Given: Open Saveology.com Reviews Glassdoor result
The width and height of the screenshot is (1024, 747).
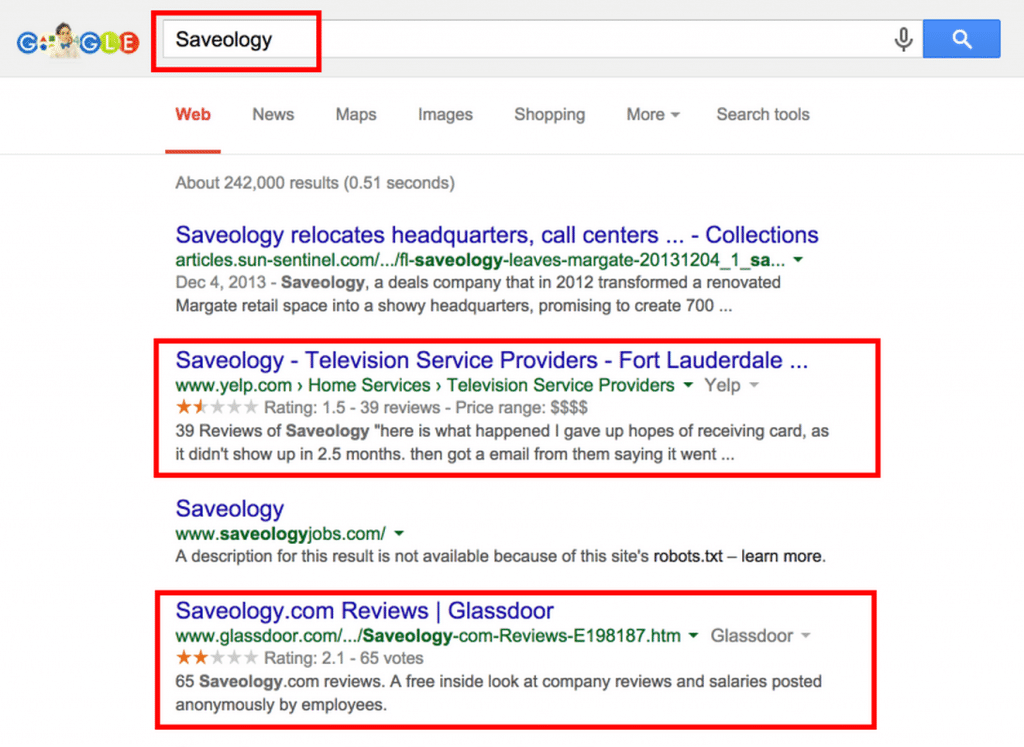Looking at the screenshot, I should (x=364, y=611).
